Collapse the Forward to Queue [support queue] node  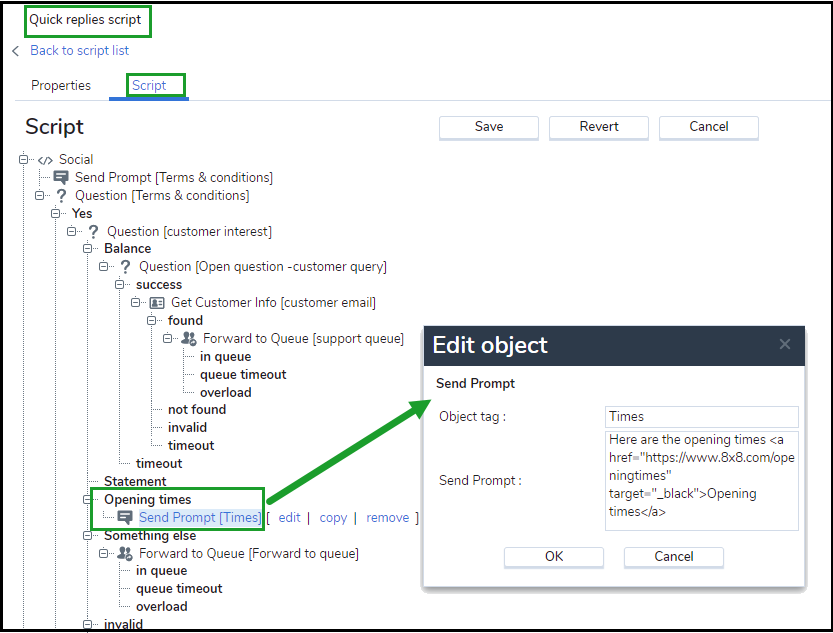tap(167, 338)
